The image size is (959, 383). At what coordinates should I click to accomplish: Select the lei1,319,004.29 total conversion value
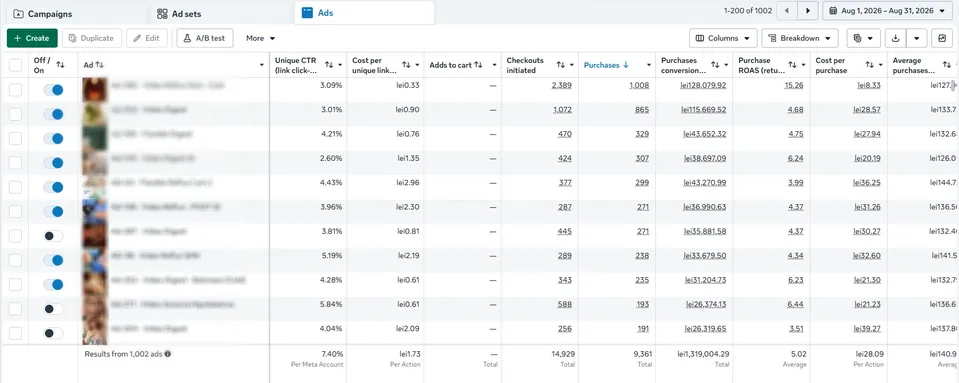703,354
